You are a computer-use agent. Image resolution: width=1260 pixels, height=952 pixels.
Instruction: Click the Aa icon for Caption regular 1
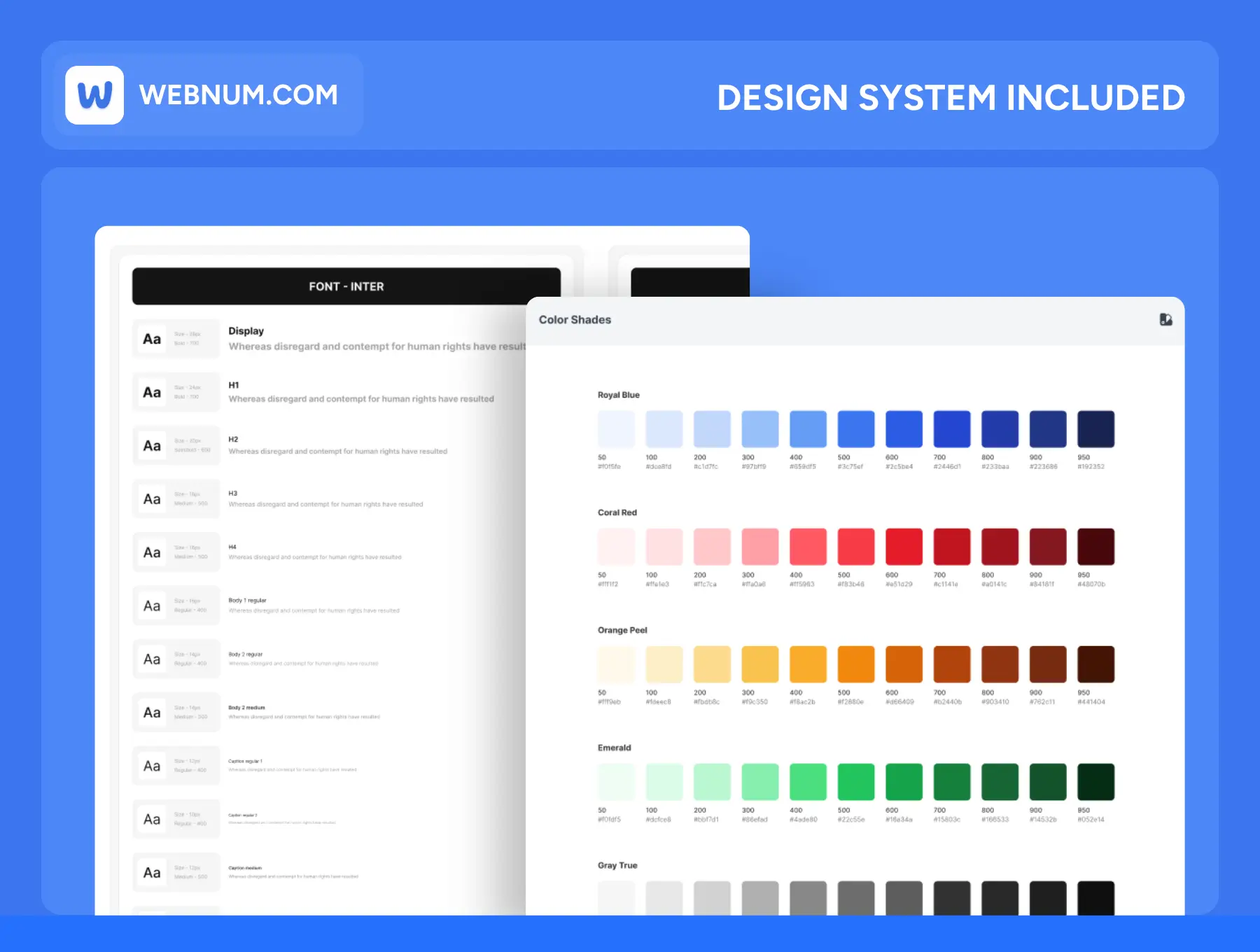click(151, 766)
